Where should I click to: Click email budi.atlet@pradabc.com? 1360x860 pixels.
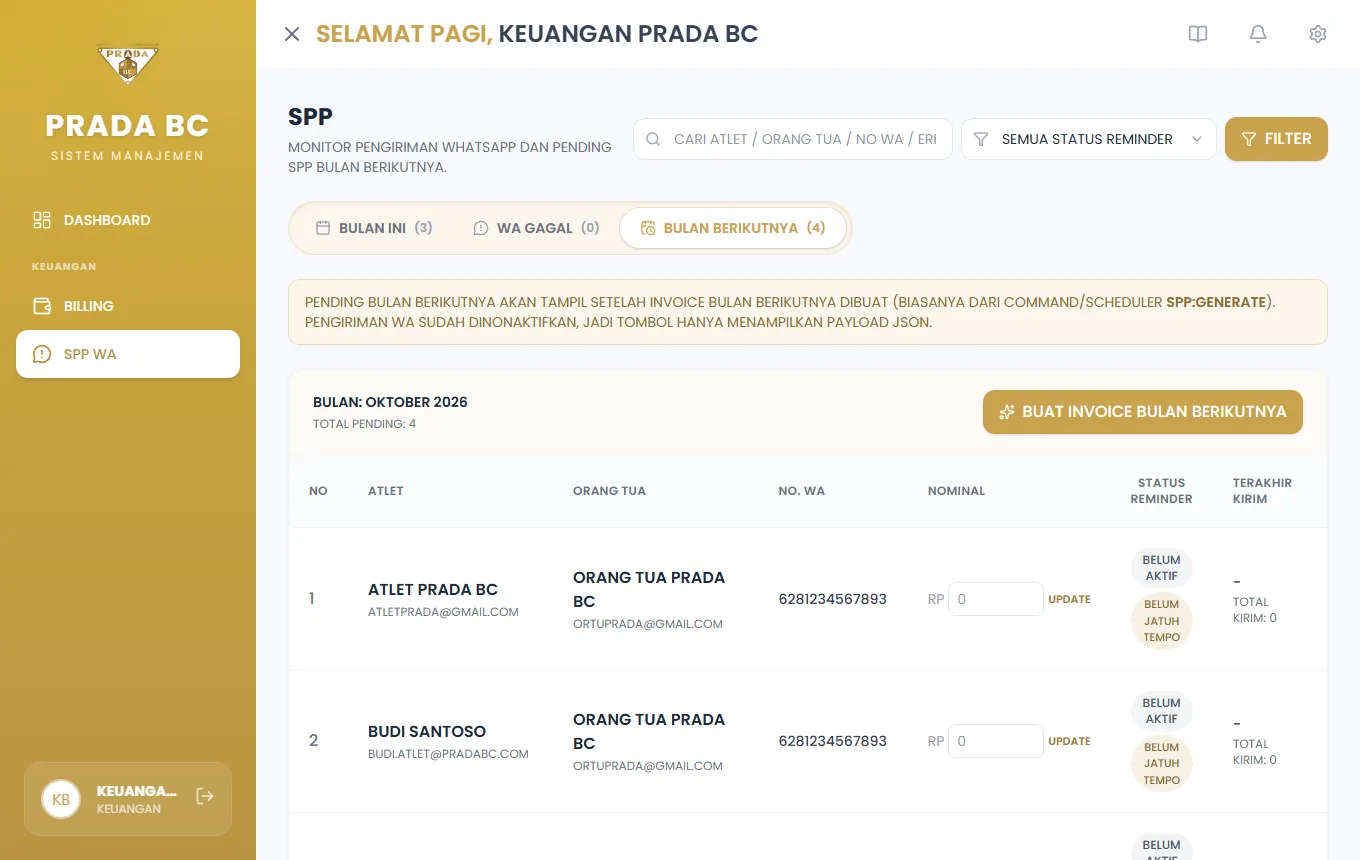point(448,754)
